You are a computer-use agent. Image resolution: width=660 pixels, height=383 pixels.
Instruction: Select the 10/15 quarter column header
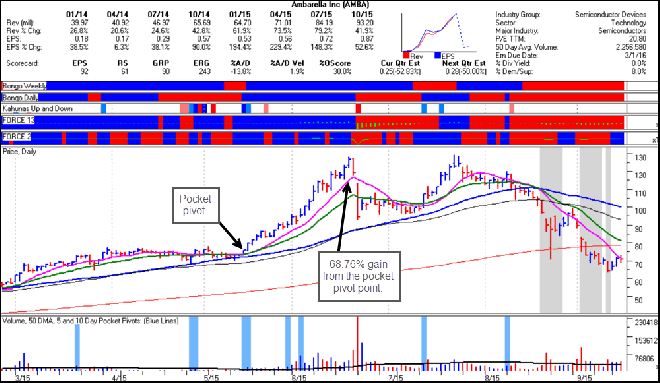362,14
